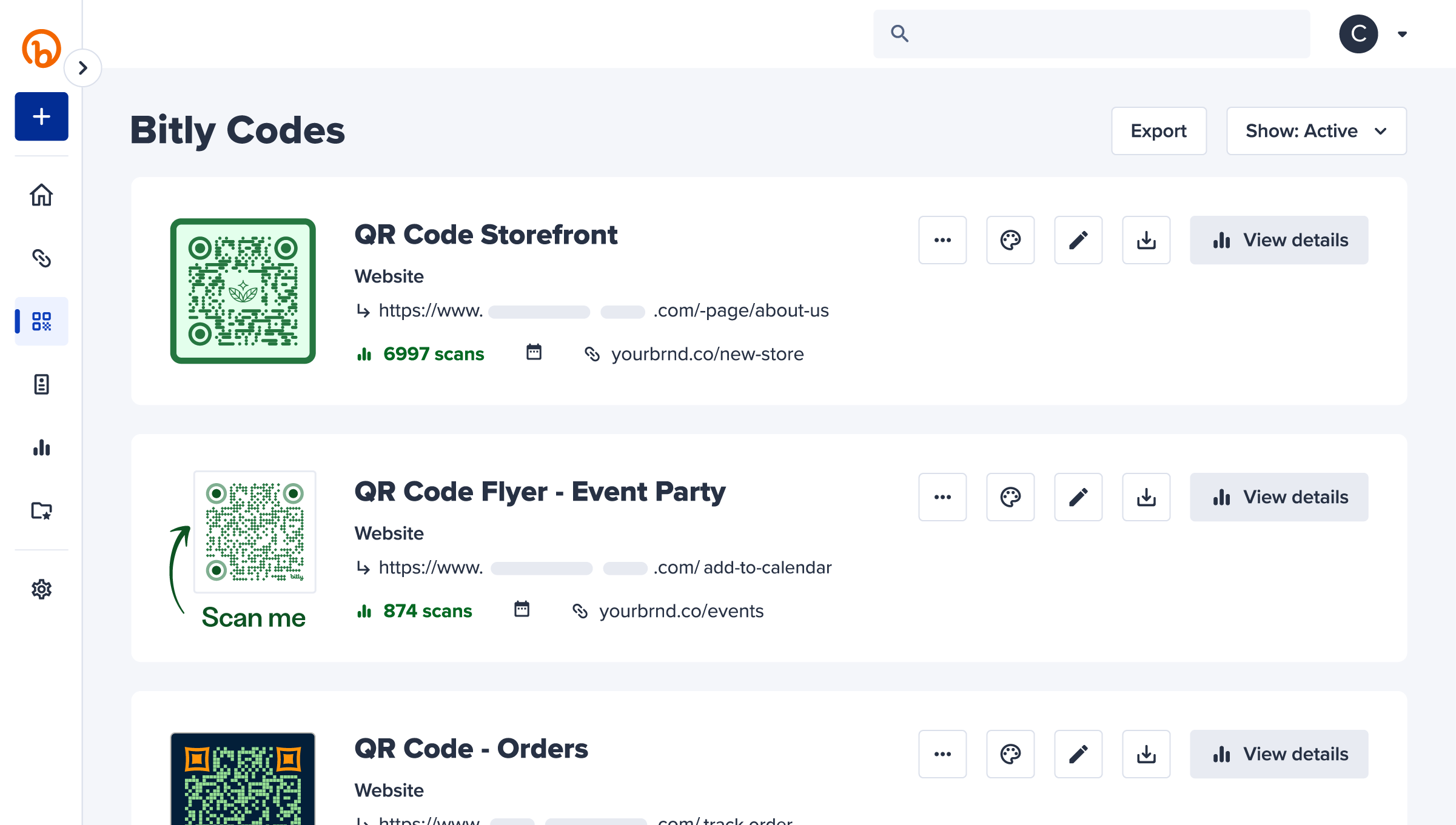Open the collapse sidebar arrow toggle
Screen dimensions: 1456x825
[83, 68]
